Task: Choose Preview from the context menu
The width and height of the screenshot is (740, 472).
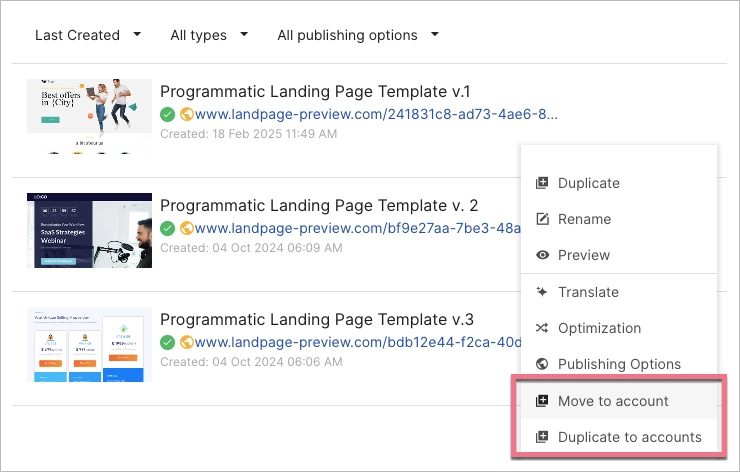Action: pyautogui.click(x=619, y=255)
